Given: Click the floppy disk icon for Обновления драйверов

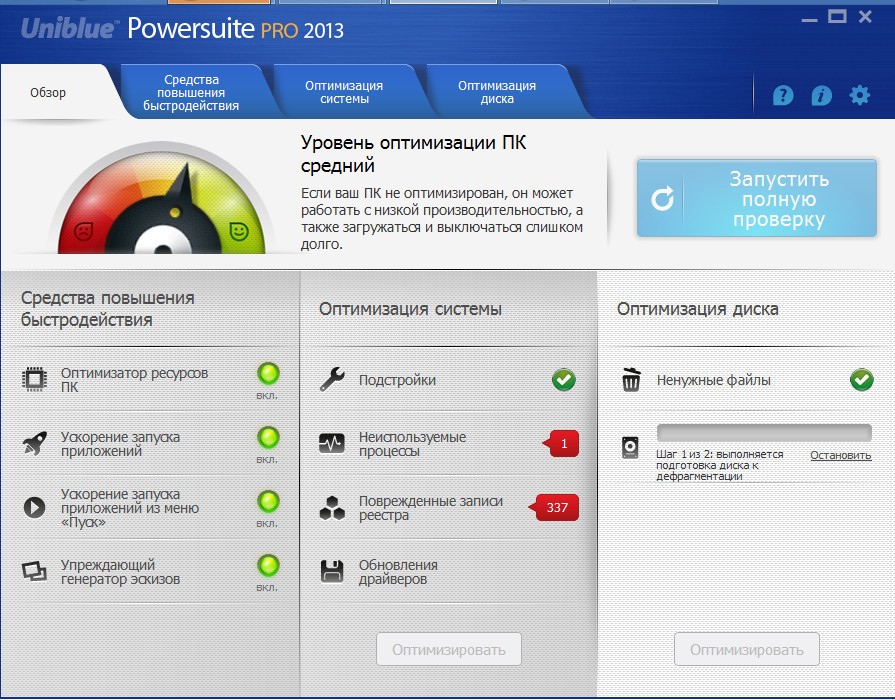Looking at the screenshot, I should click(332, 572).
